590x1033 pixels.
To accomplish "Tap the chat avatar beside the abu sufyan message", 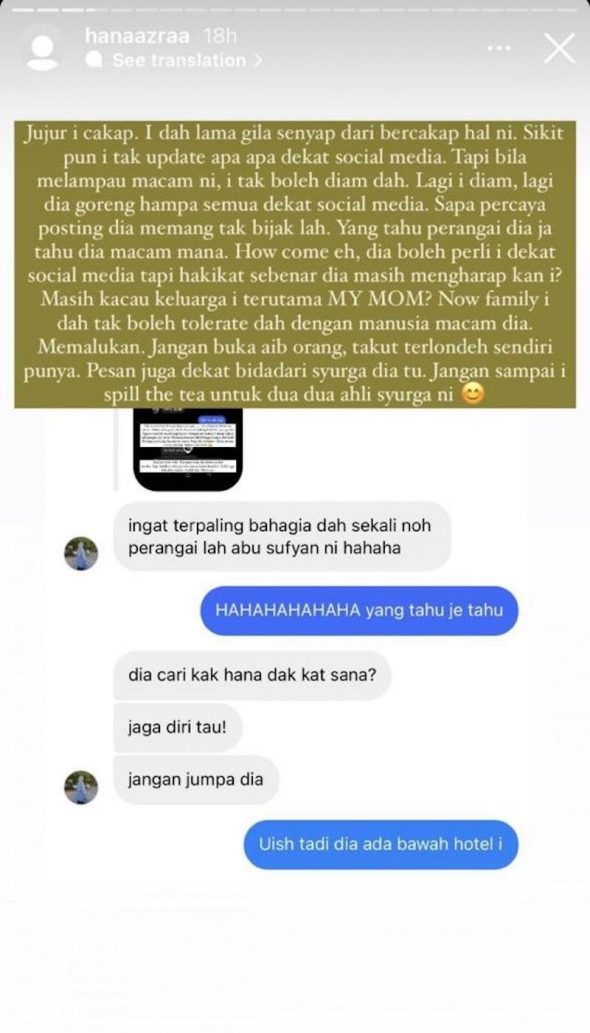I will [x=81, y=553].
